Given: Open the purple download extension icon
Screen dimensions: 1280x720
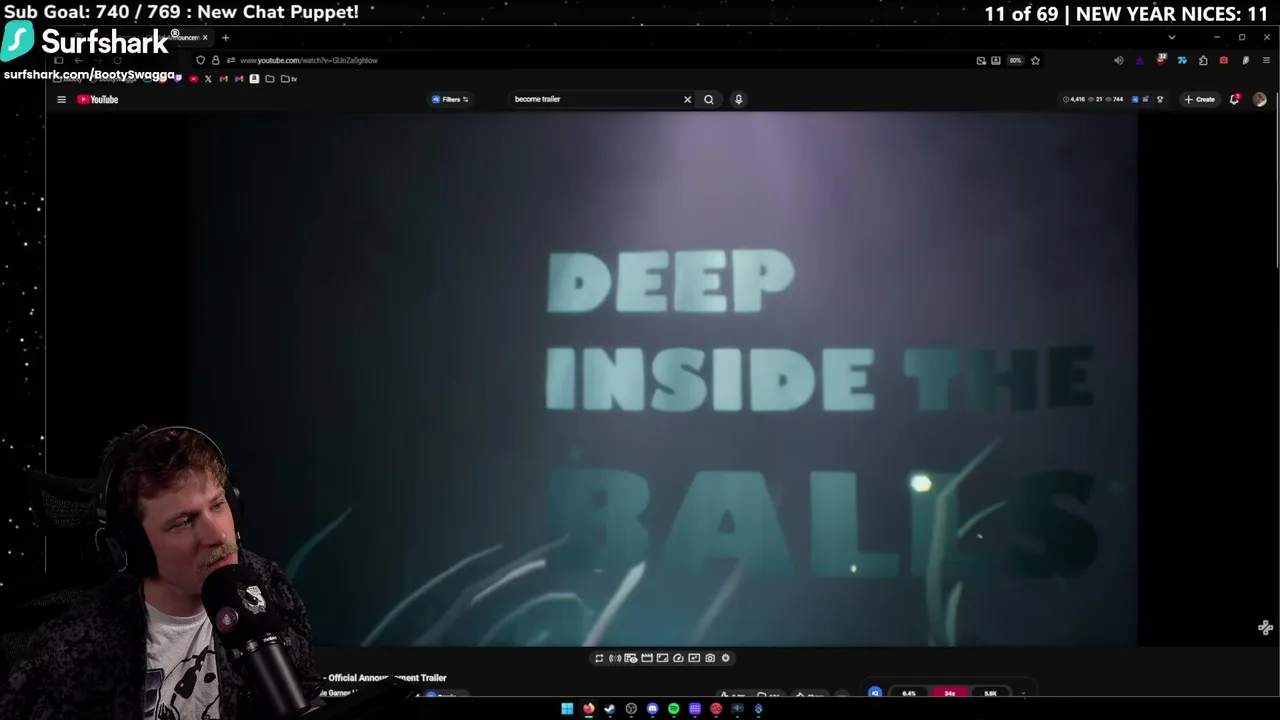Looking at the screenshot, I should click(1140, 60).
